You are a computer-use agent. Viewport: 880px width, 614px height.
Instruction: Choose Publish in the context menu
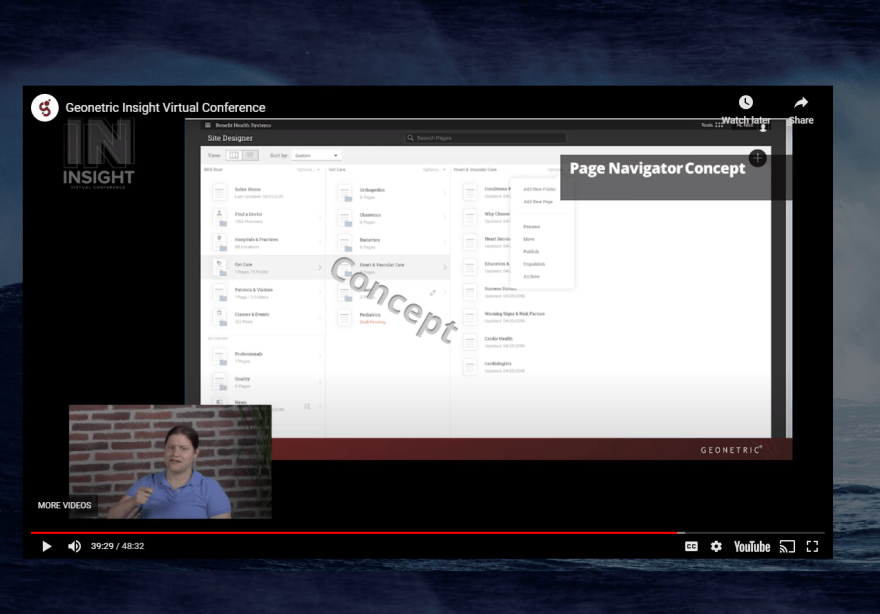[531, 251]
